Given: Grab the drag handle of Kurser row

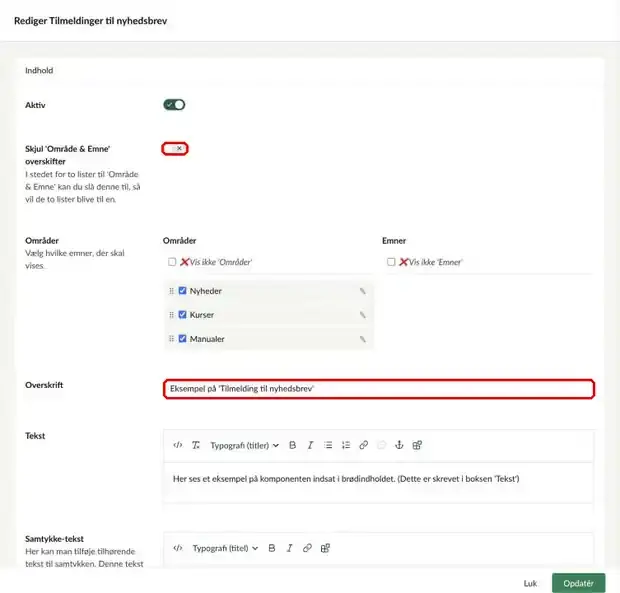Looking at the screenshot, I should pyautogui.click(x=171, y=315).
